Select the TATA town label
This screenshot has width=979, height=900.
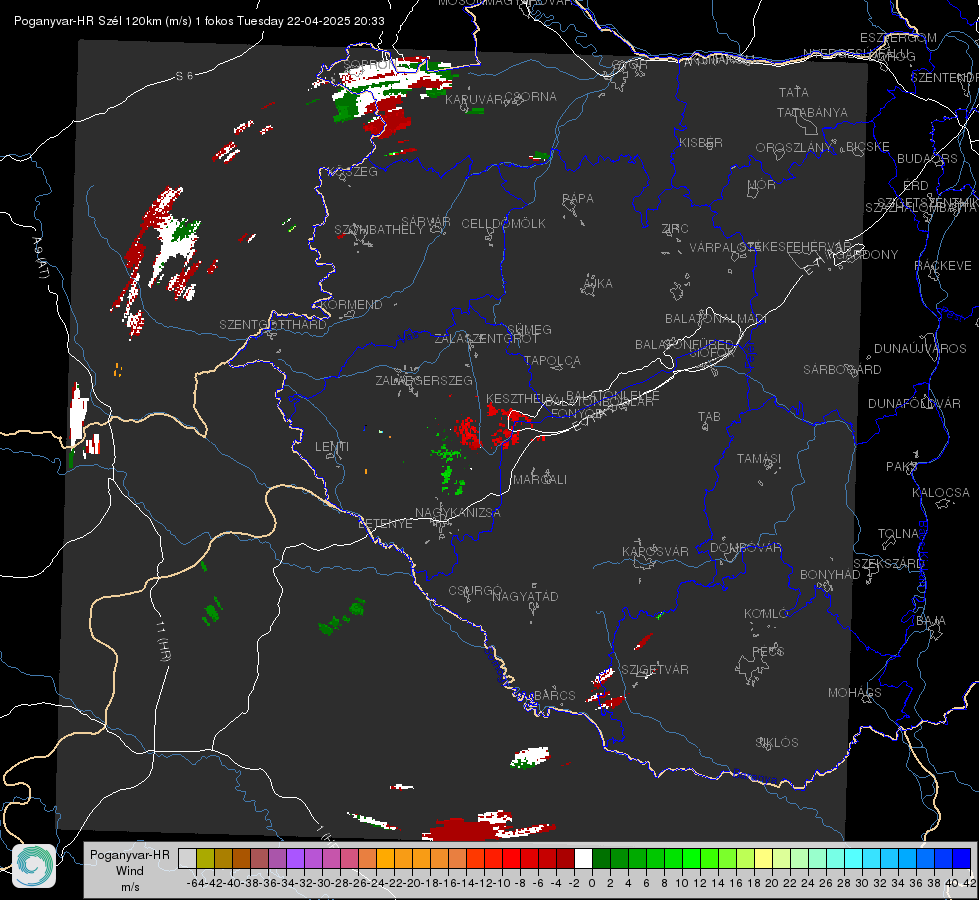[x=794, y=92]
